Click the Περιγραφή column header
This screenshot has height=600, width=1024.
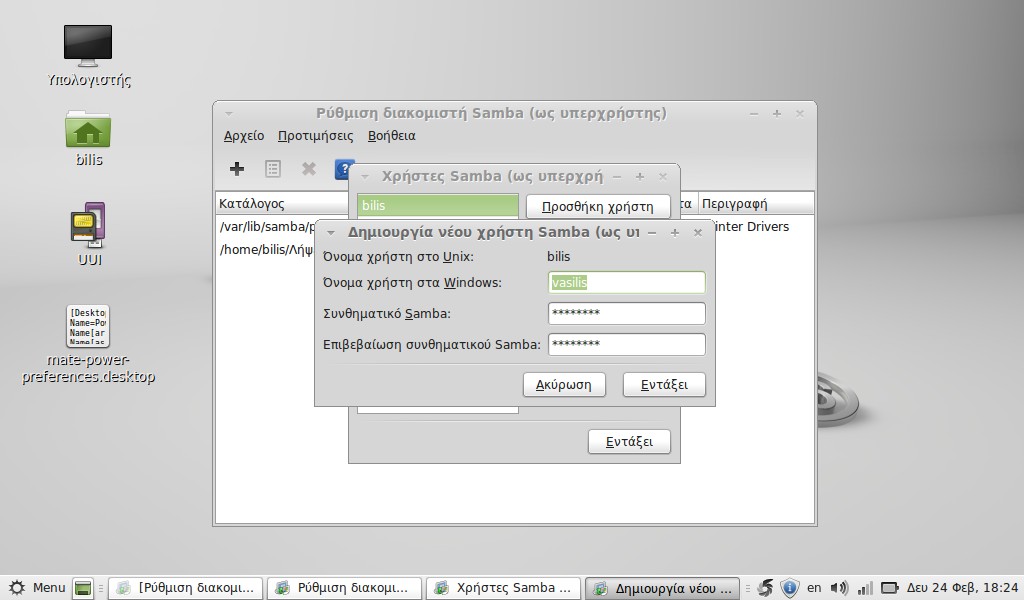[756, 203]
